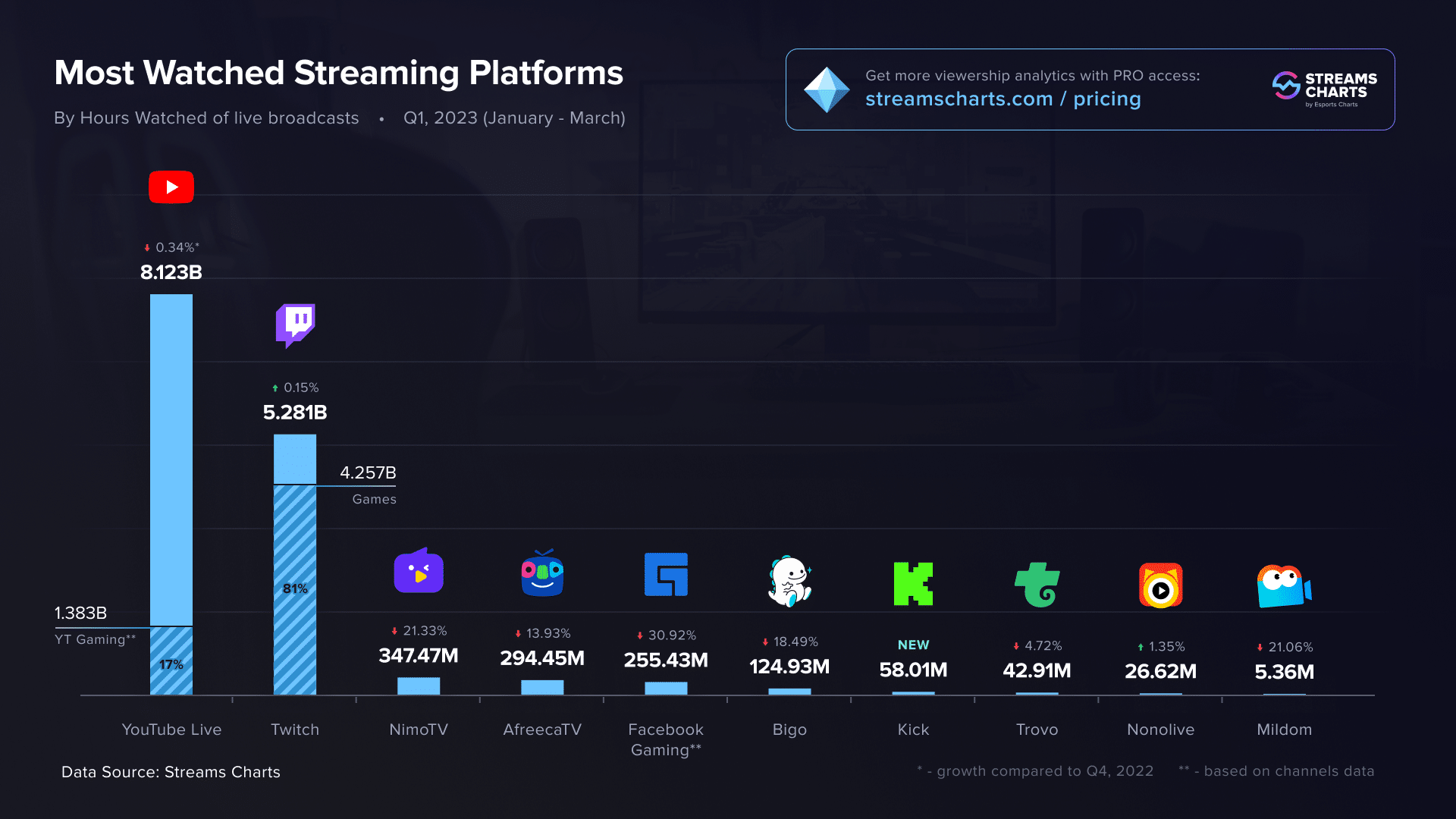Click the Mildom axis label
The height and width of the screenshot is (819, 1456).
click(x=1284, y=730)
